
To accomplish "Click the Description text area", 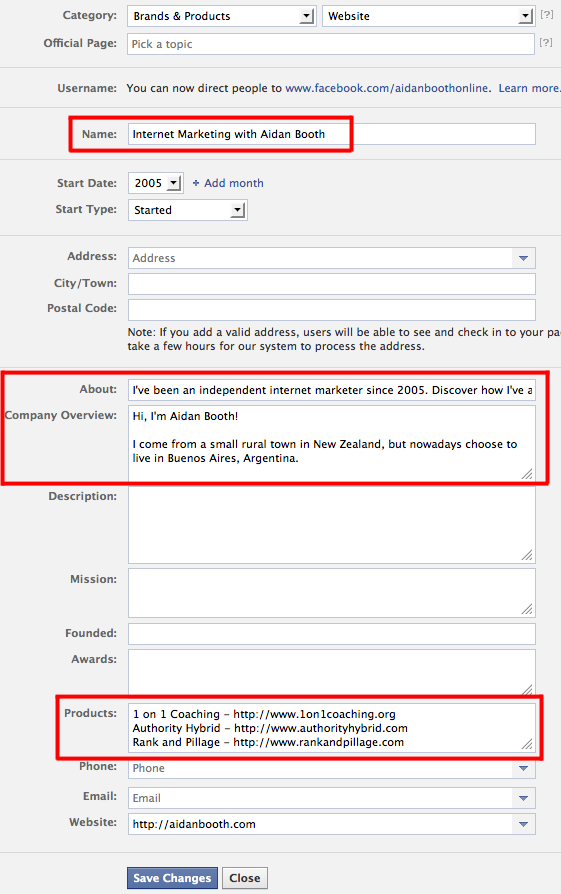I will pos(331,525).
